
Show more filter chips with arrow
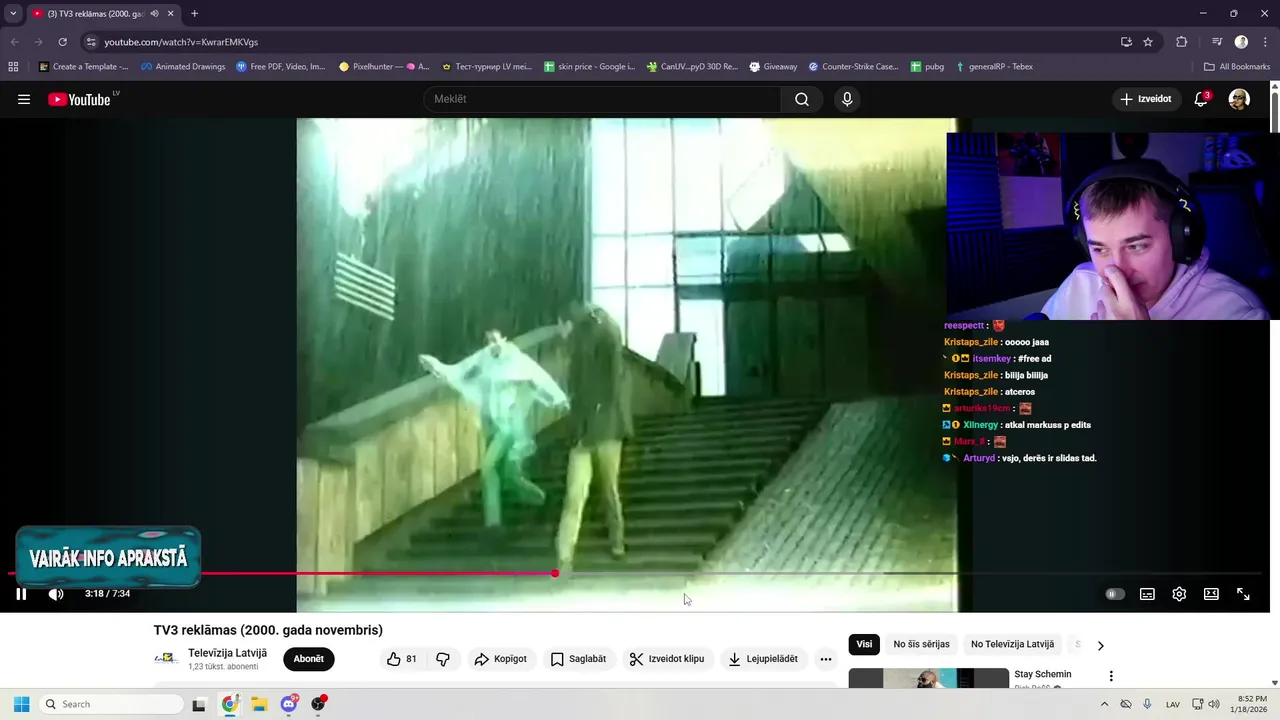point(1100,645)
